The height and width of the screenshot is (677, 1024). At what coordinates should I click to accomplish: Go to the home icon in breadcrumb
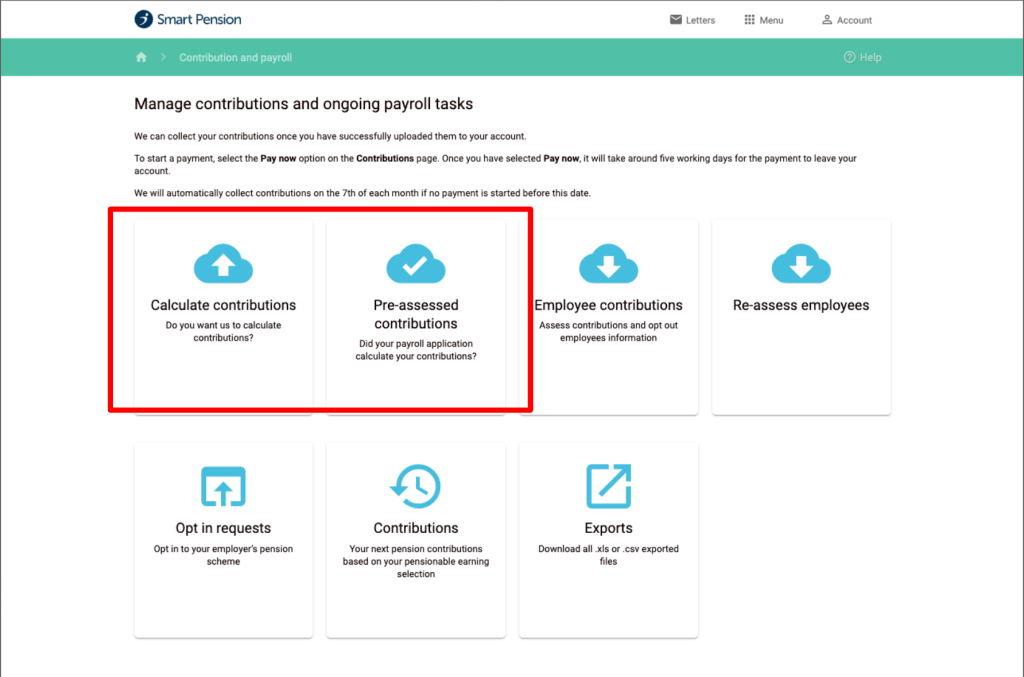click(141, 58)
